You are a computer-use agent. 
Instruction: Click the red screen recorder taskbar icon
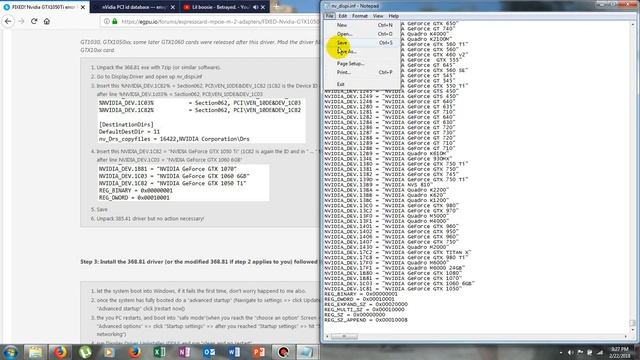[x=283, y=352]
